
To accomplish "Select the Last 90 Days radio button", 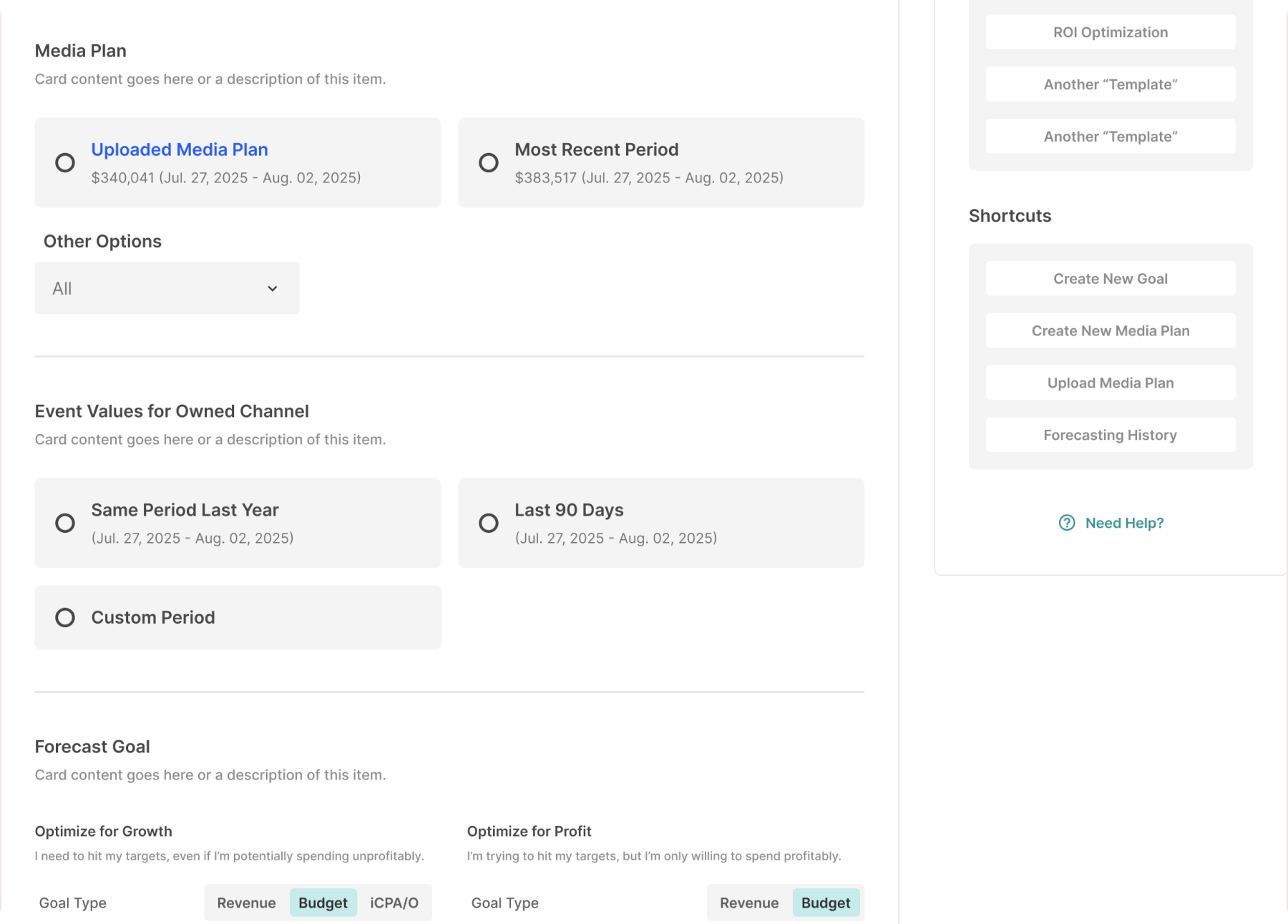I will 489,524.
